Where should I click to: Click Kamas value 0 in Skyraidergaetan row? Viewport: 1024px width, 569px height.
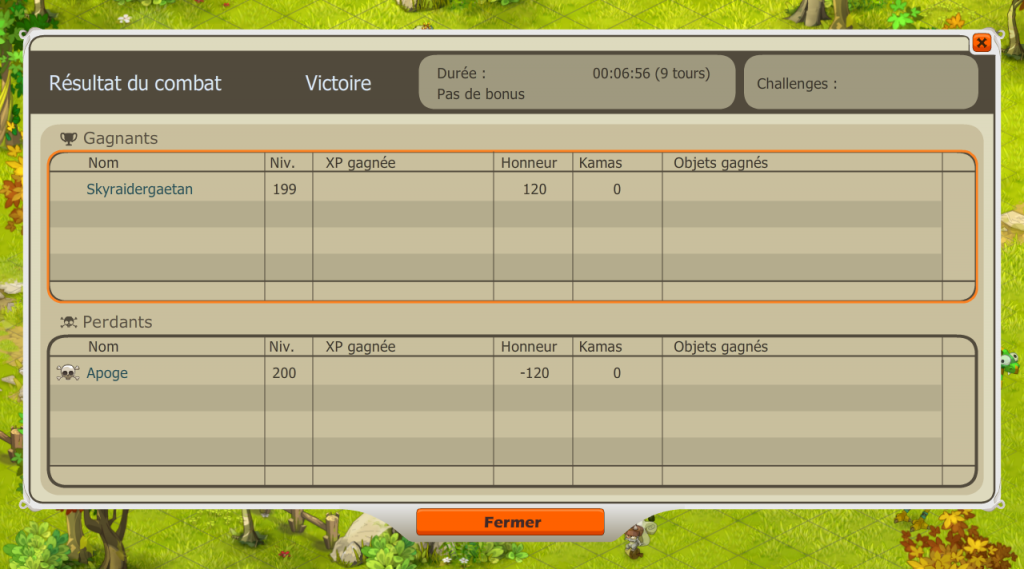[x=616, y=189]
